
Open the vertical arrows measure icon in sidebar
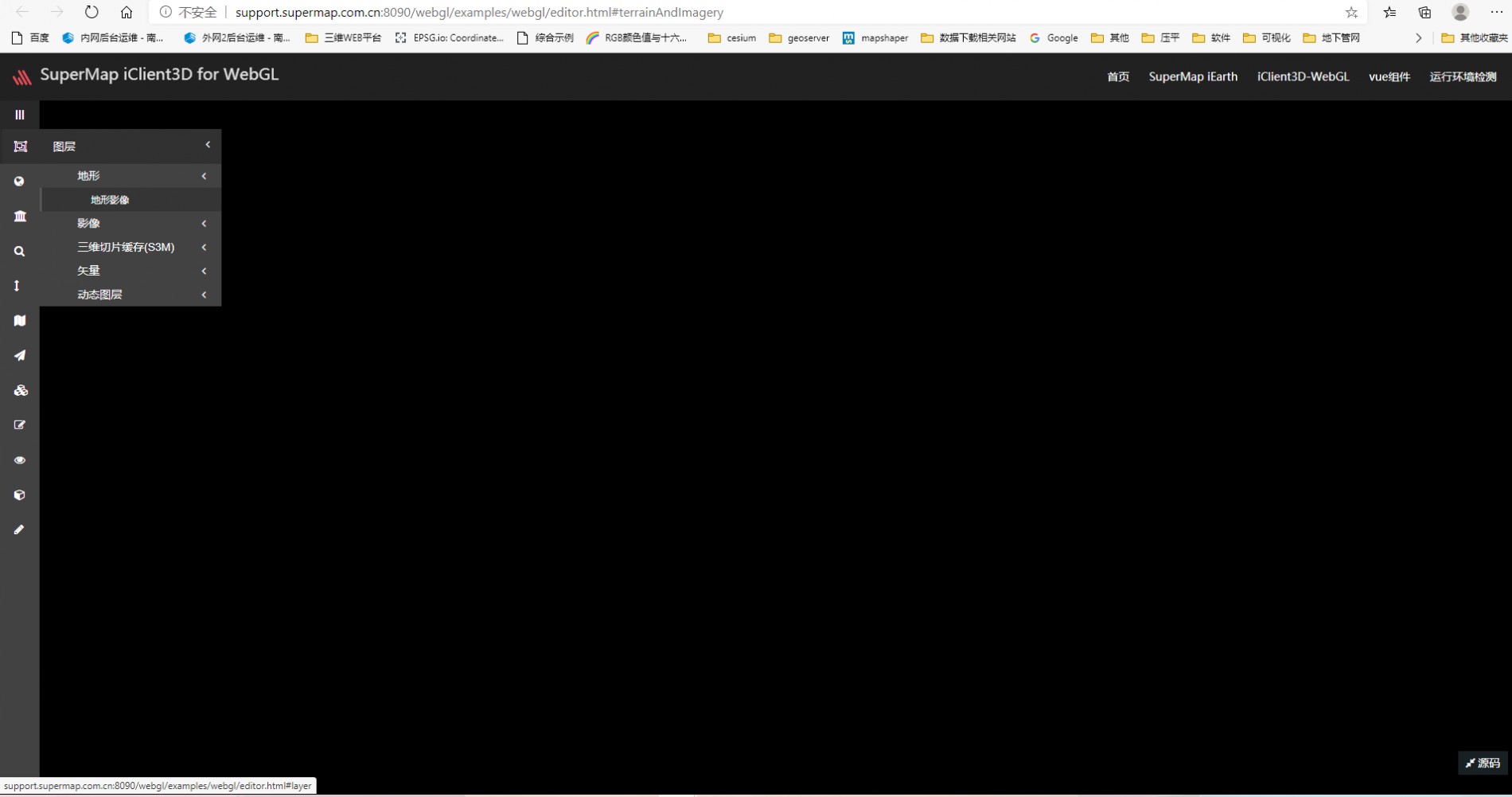[17, 286]
